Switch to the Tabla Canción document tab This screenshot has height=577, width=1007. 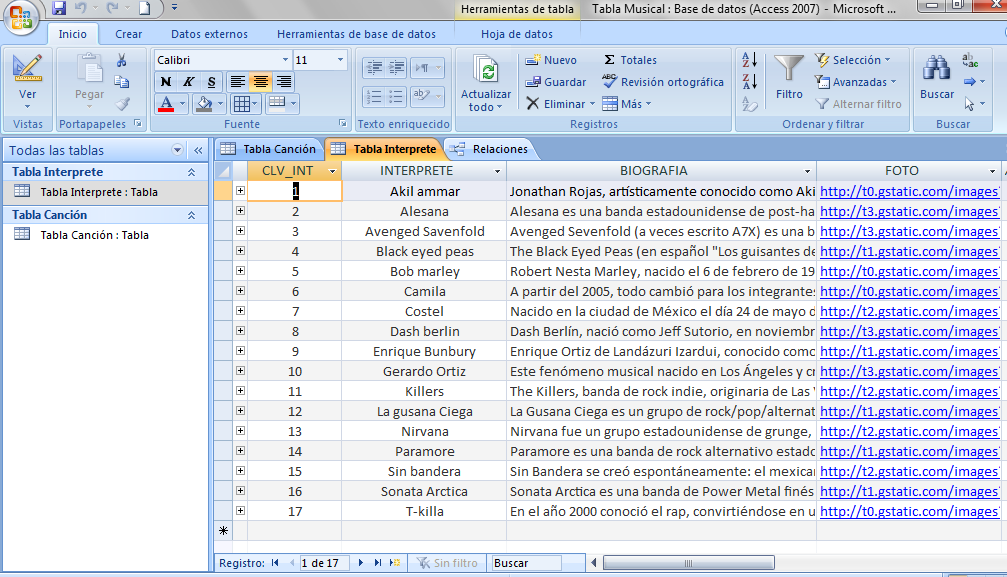coord(269,149)
